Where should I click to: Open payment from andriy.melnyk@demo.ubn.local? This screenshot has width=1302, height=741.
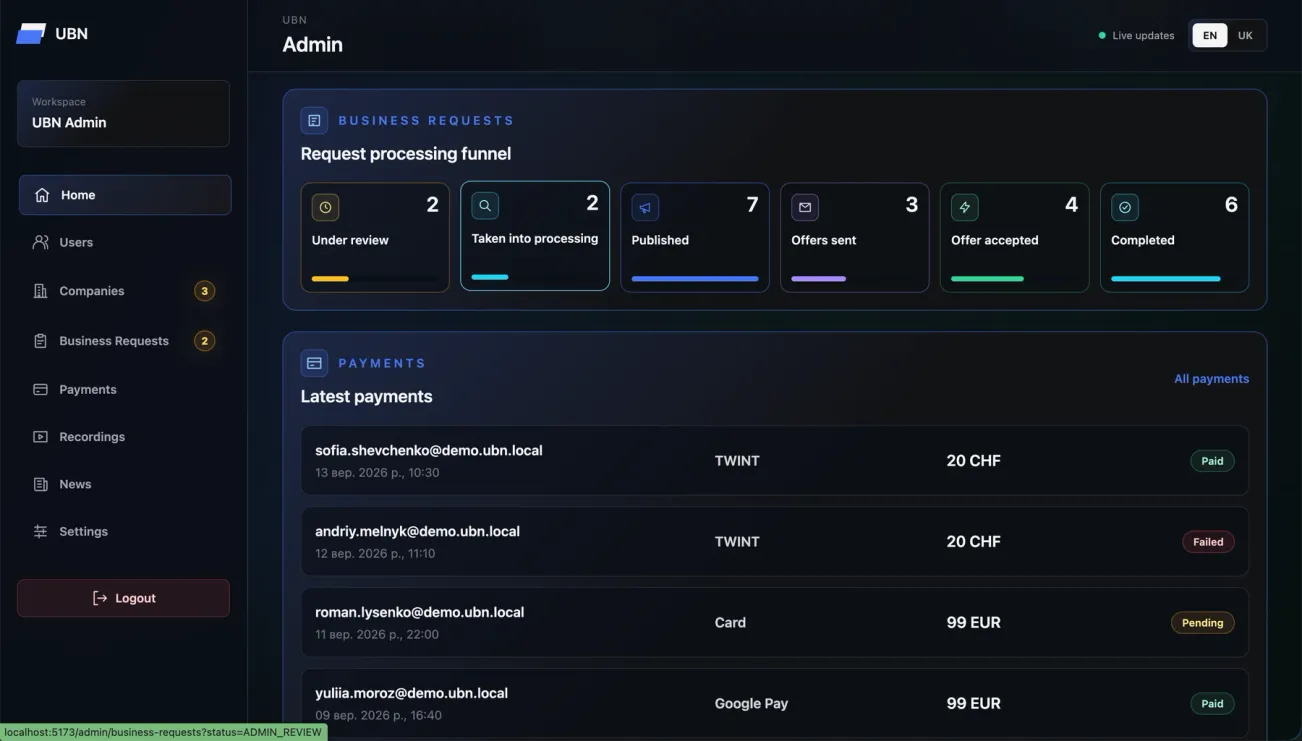775,542
